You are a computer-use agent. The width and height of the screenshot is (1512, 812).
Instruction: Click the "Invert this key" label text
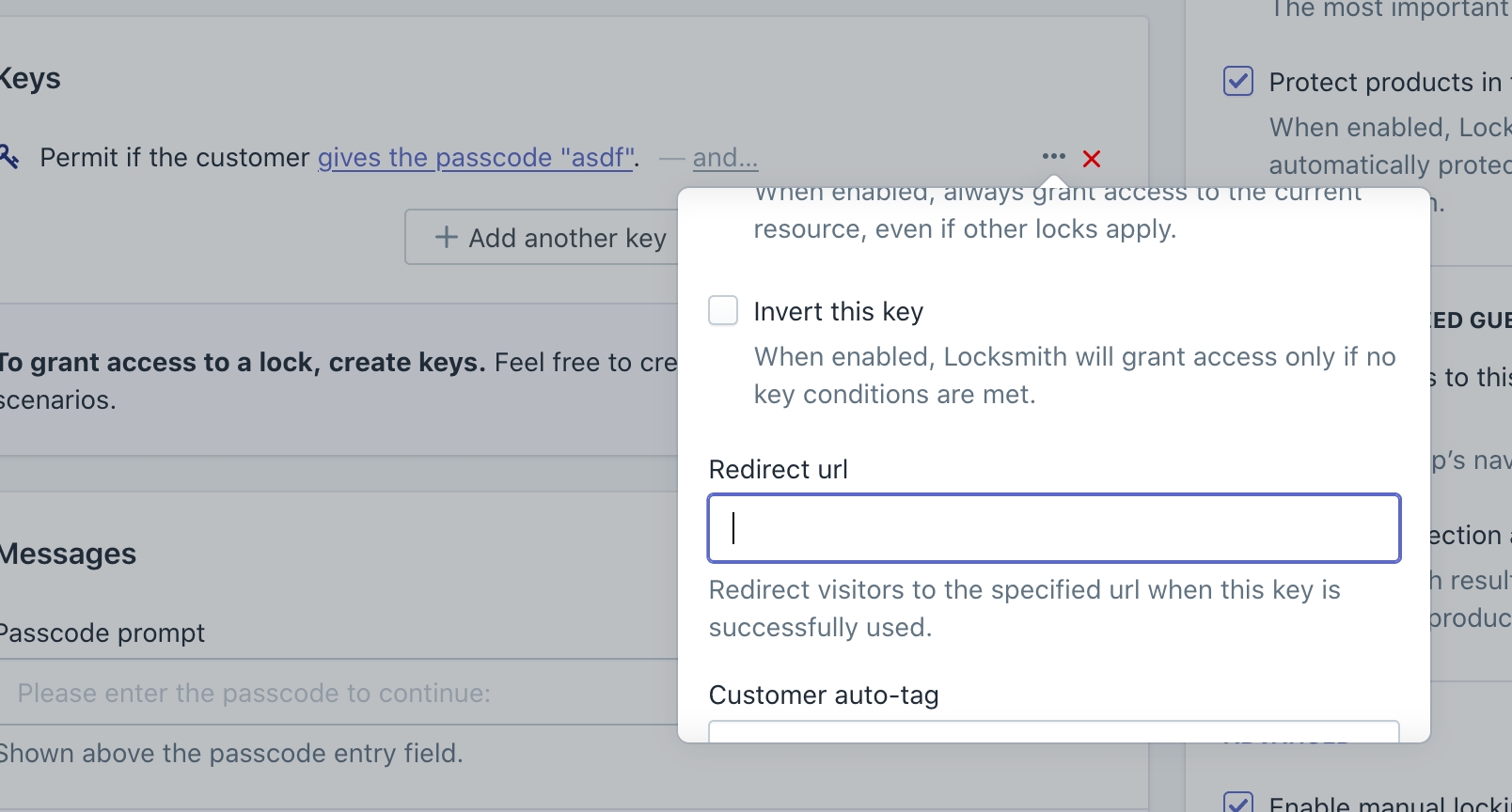point(838,311)
